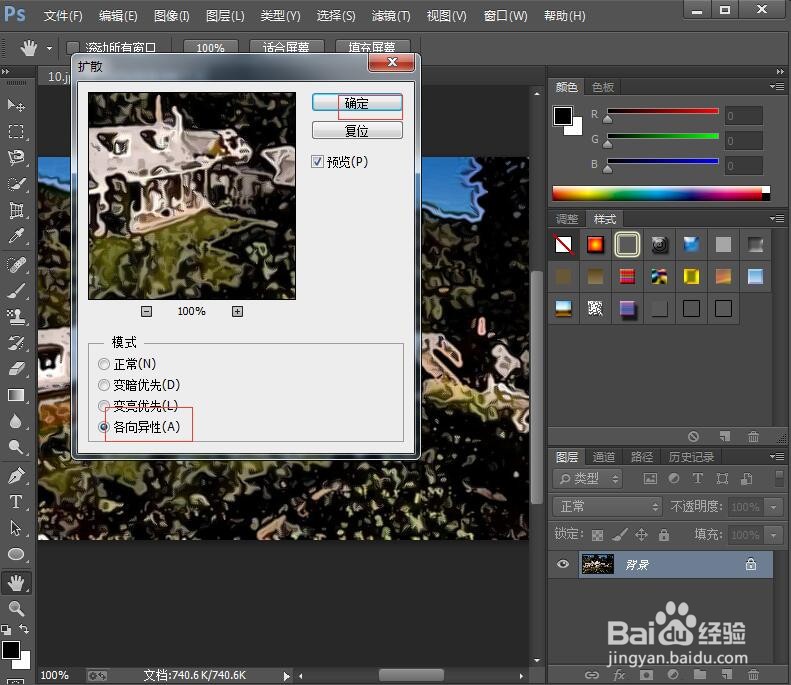Open the Hand tool preset picker arrow
This screenshot has width=791, height=685.
coord(49,48)
